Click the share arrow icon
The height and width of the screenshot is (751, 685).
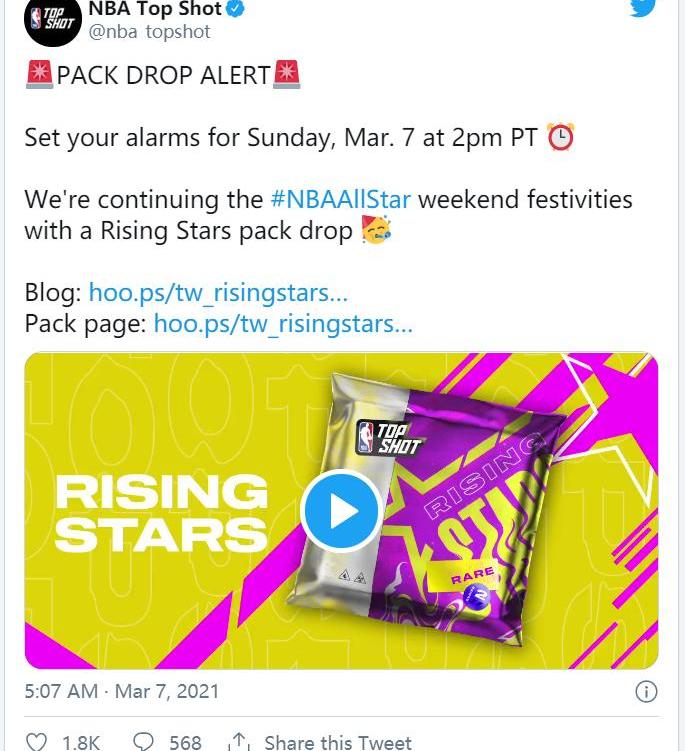(x=239, y=741)
